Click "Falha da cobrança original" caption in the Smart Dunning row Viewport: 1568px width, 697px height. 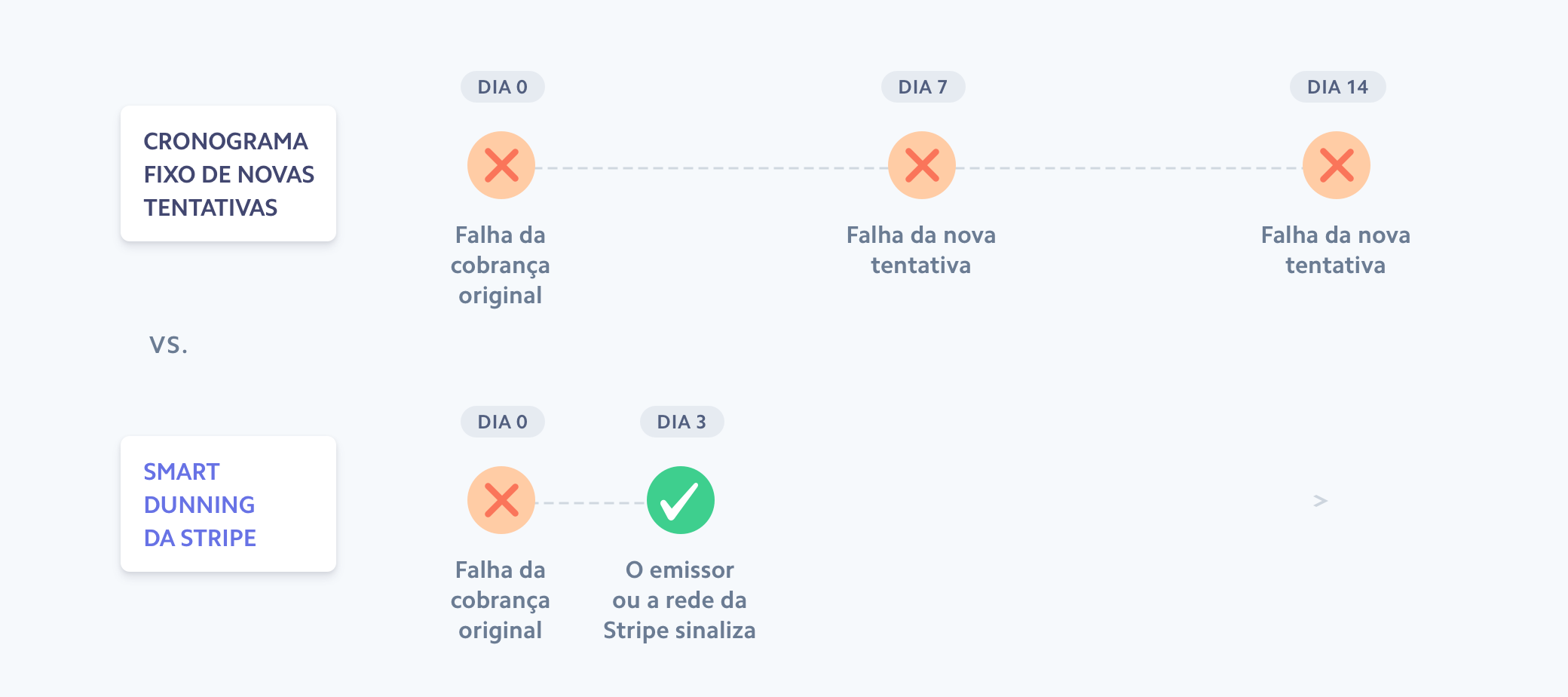point(500,600)
